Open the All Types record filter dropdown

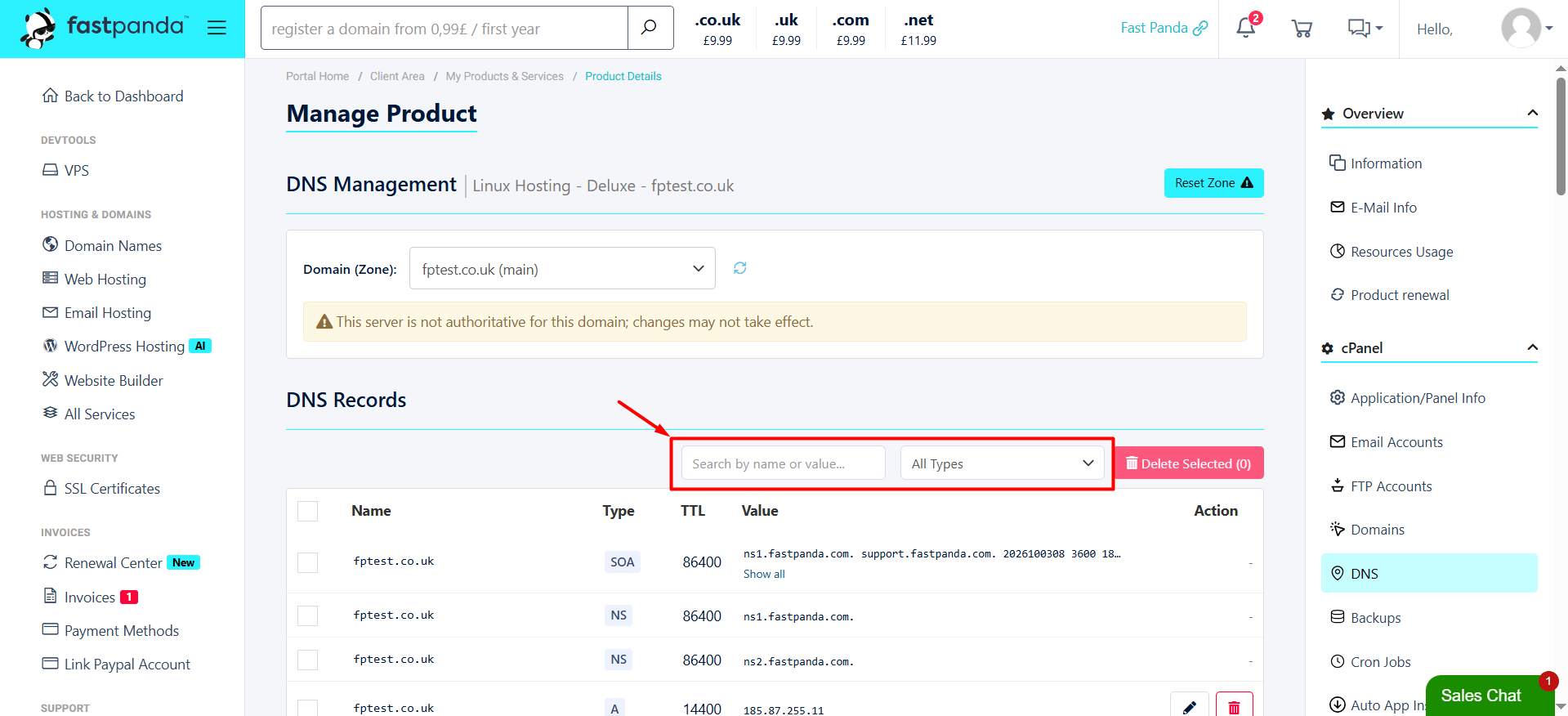1003,463
